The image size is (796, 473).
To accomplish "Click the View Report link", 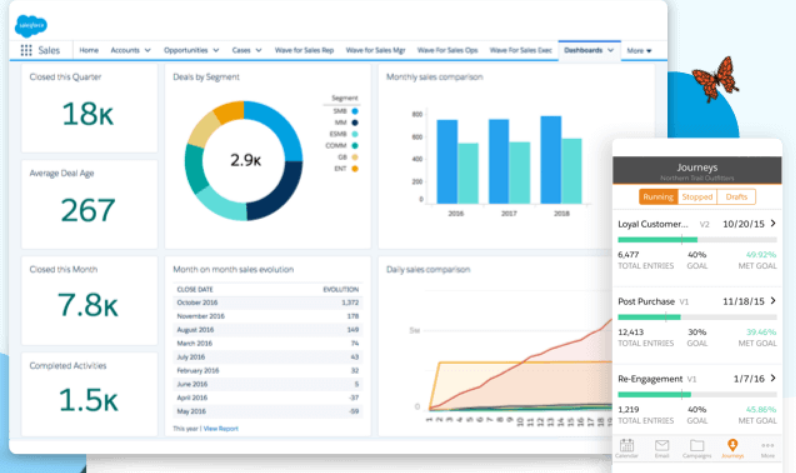I will click(223, 428).
